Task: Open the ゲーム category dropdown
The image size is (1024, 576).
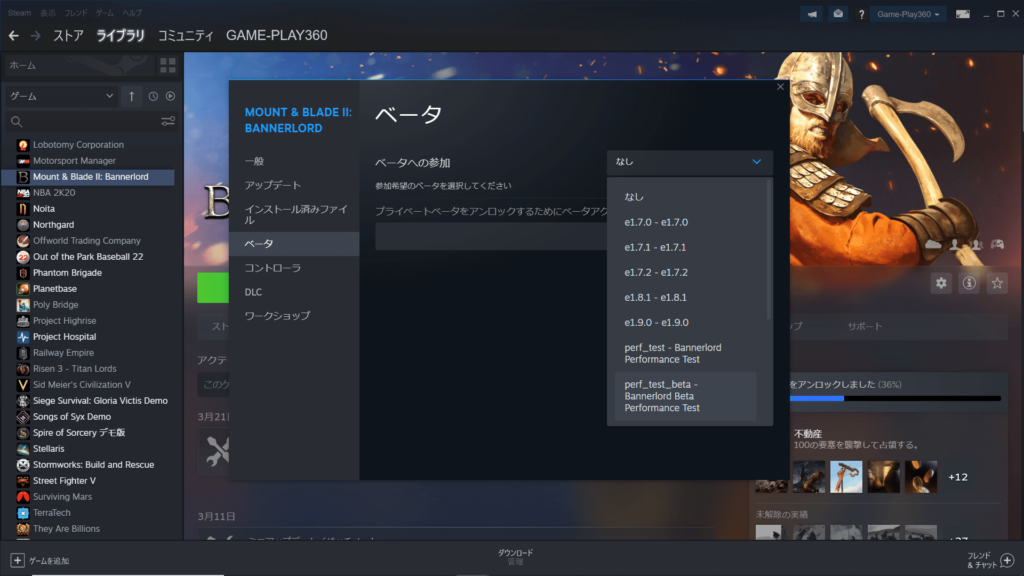Action: click(x=61, y=96)
